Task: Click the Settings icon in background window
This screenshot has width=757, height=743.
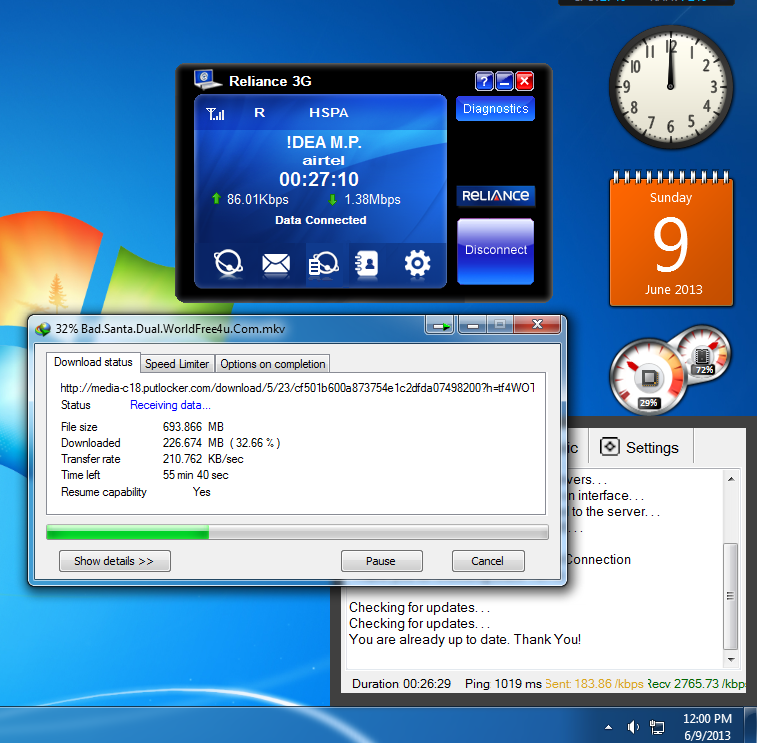Action: point(609,447)
